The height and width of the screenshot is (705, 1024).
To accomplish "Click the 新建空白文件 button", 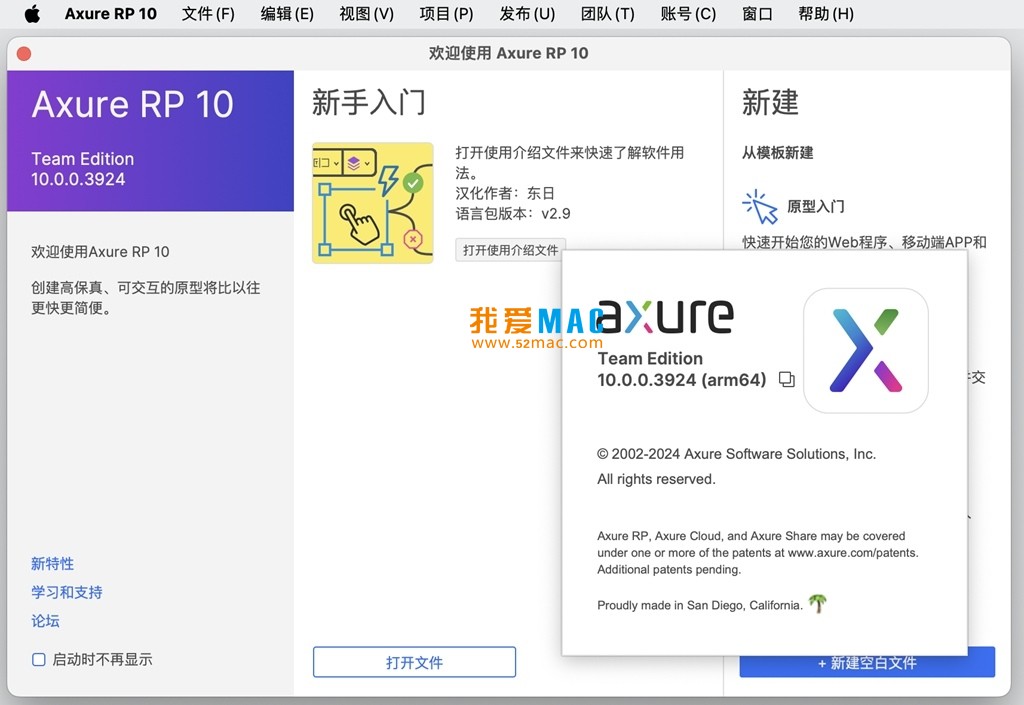I will pyautogui.click(x=867, y=662).
